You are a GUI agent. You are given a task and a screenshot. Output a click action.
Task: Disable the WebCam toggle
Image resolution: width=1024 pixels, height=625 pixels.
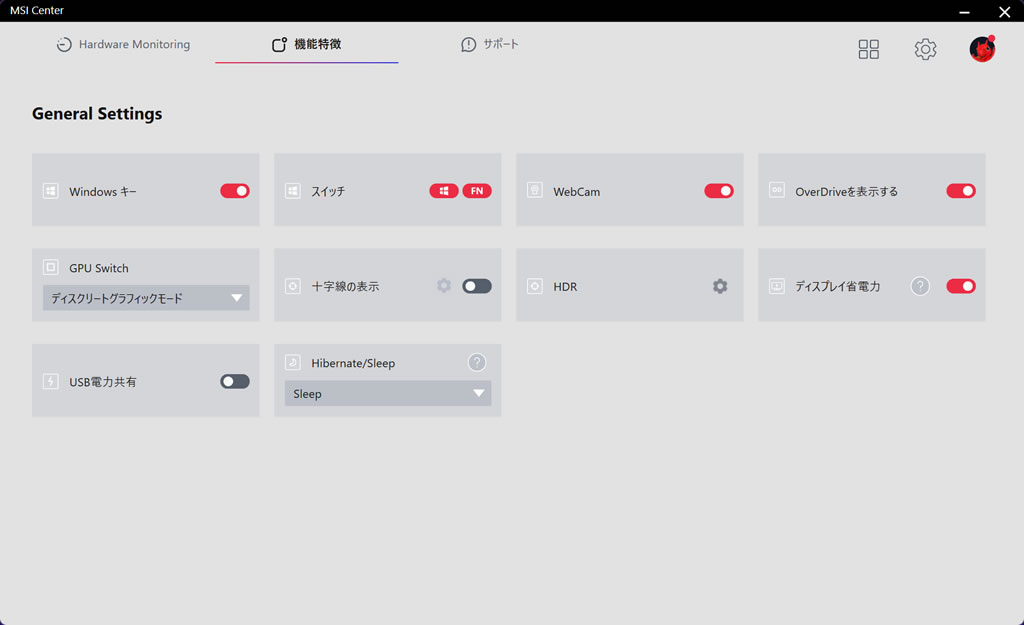pyautogui.click(x=718, y=191)
